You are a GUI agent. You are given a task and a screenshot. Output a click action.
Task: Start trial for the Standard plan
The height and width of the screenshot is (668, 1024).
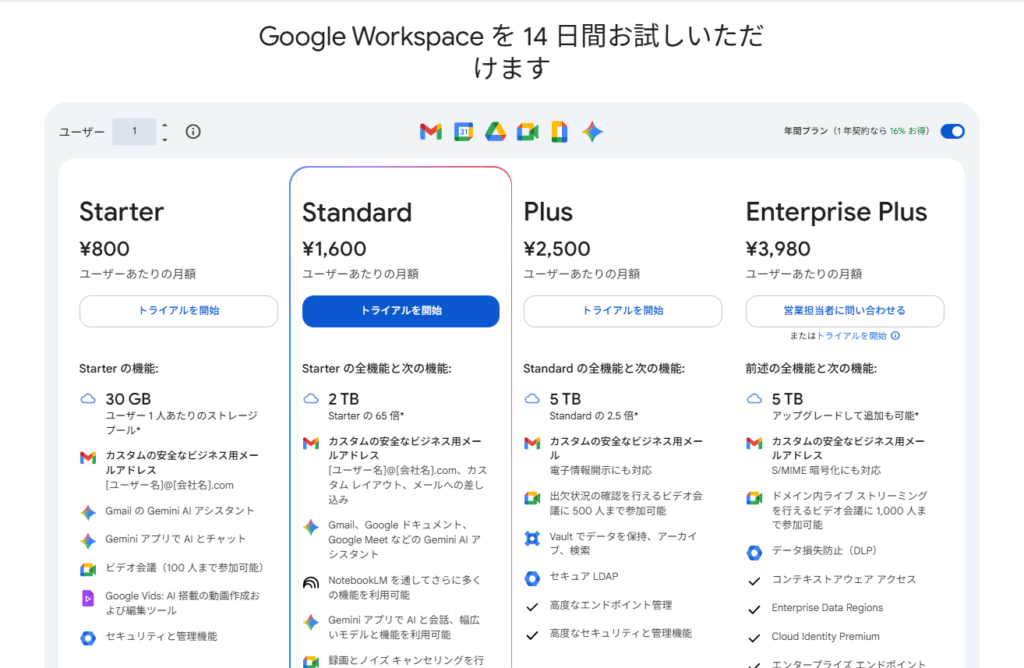pyautogui.click(x=401, y=311)
